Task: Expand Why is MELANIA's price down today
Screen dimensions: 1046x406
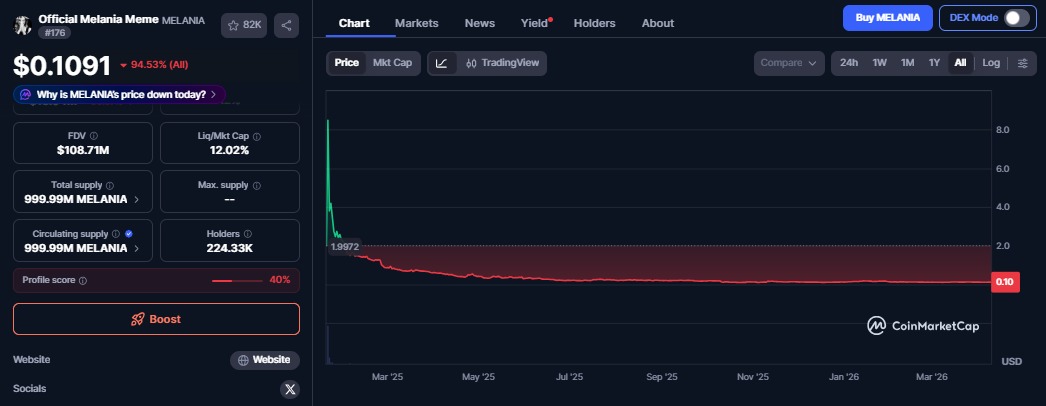Action: coord(119,95)
